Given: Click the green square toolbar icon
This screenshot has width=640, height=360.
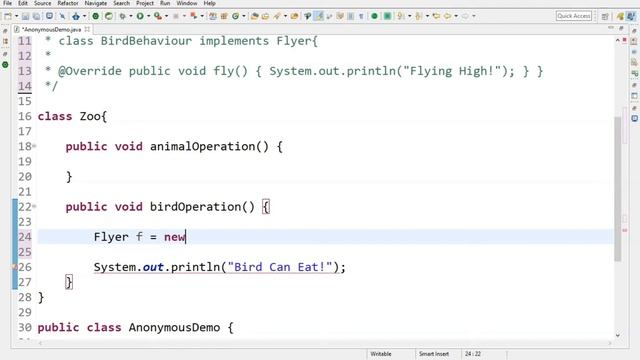Looking at the screenshot, I should [387, 16].
